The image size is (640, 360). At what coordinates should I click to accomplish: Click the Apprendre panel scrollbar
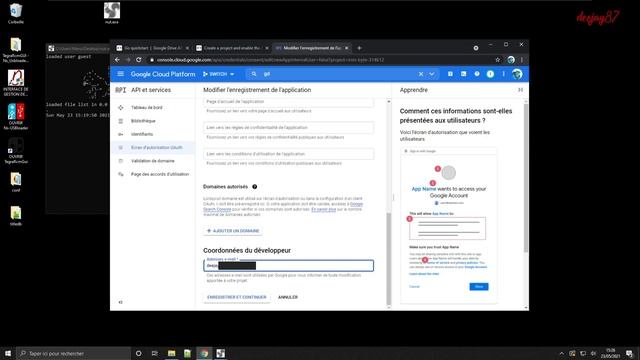coord(526,178)
